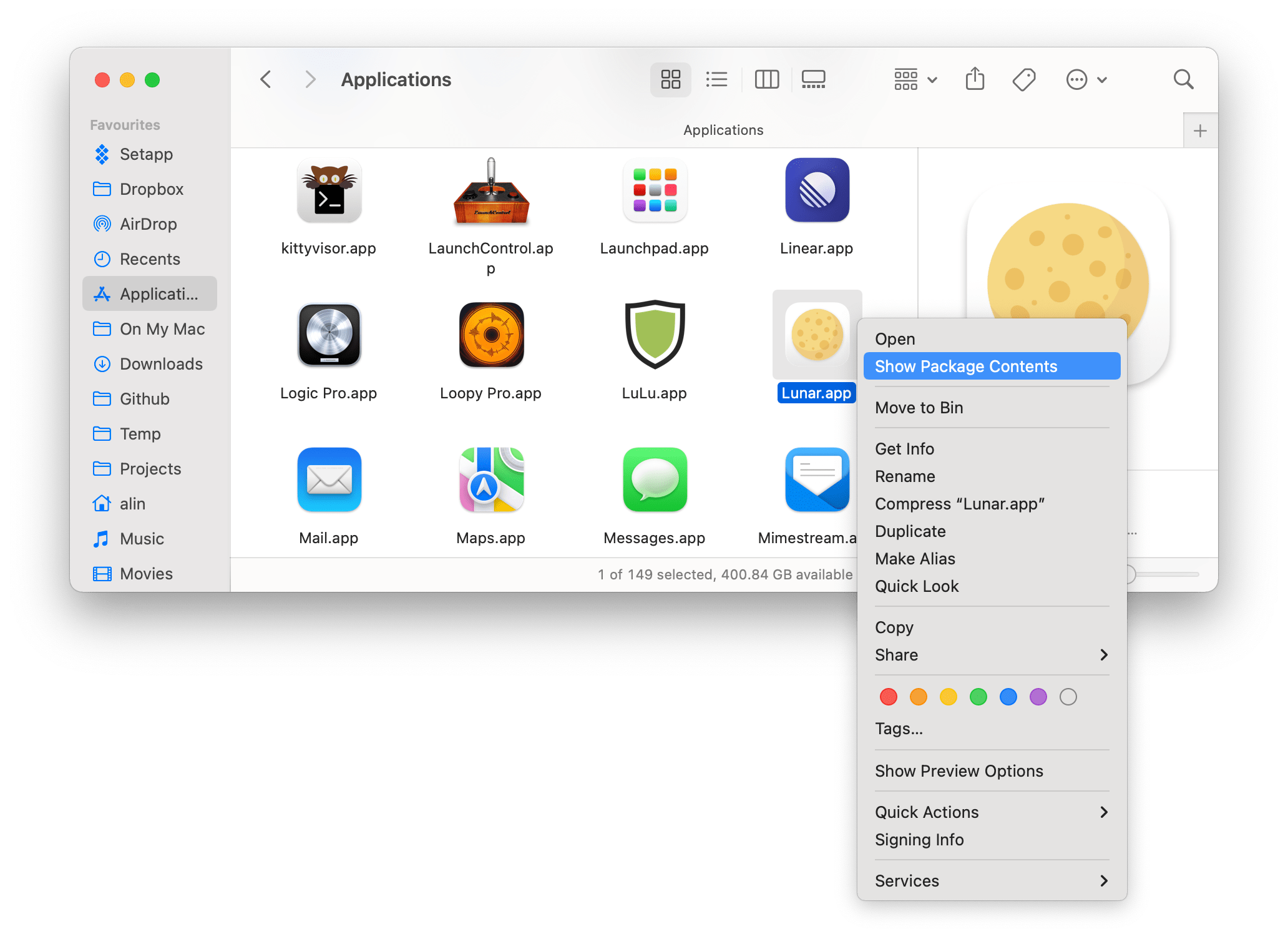The height and width of the screenshot is (934, 1288).
Task: Expand the Quick Actions submenu
Action: 992,812
